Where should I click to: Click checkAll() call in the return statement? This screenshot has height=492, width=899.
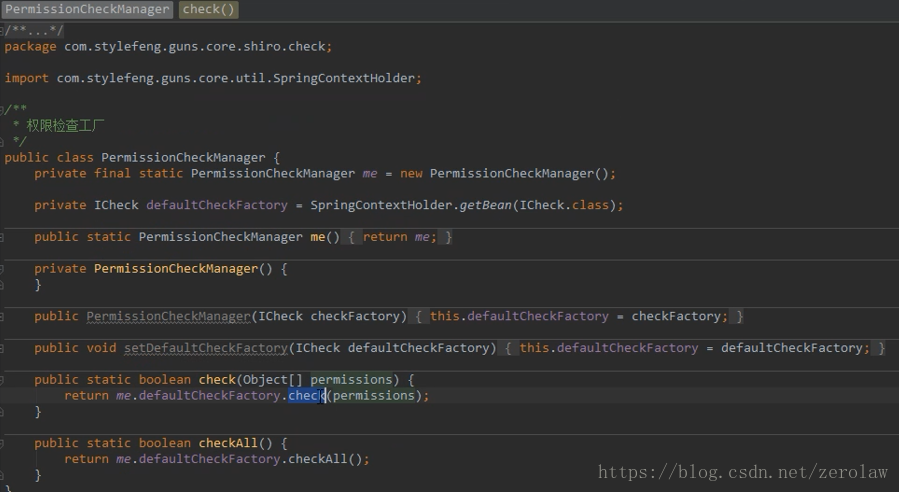[325, 459]
